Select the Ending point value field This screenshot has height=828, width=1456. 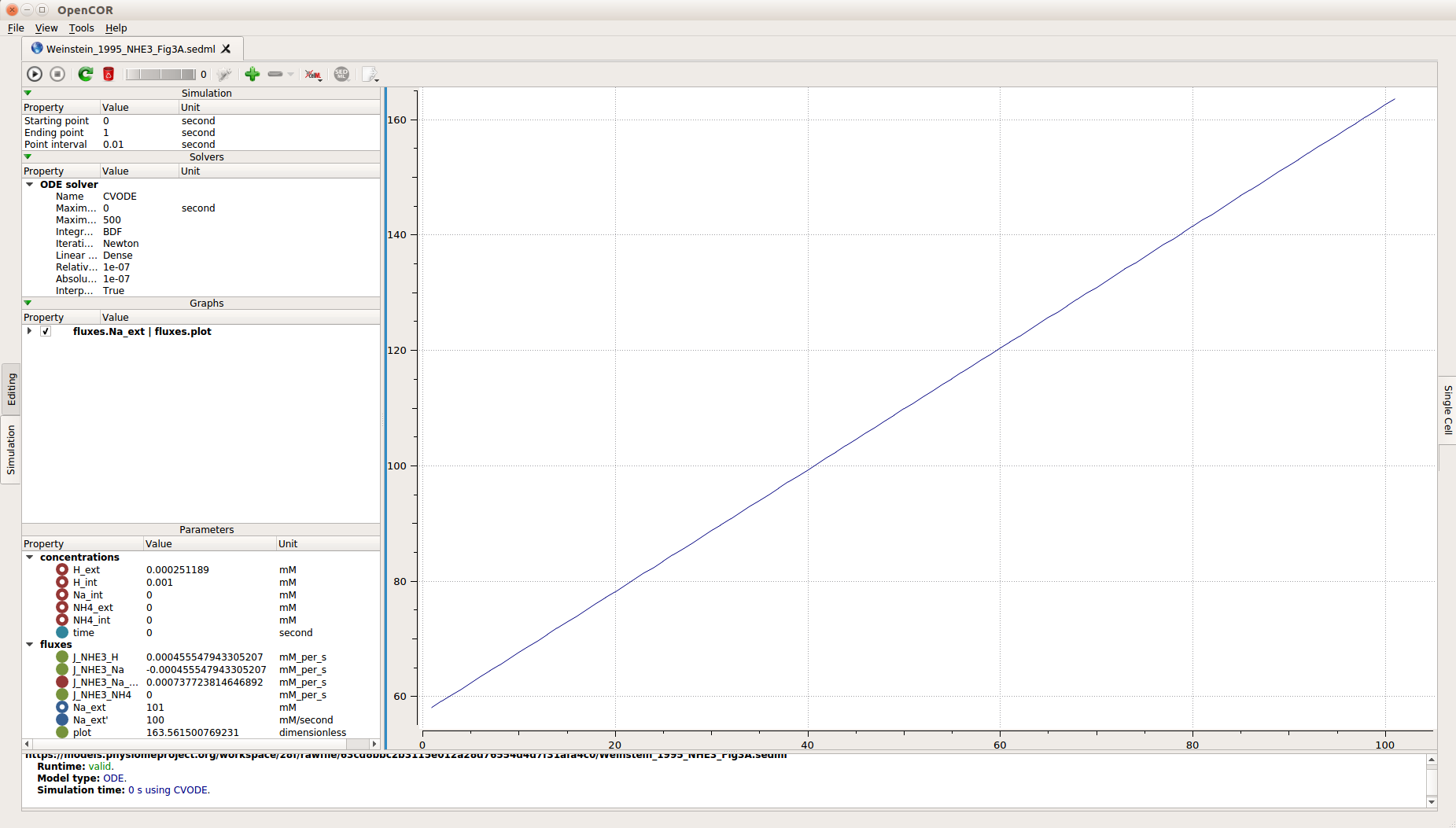139,133
